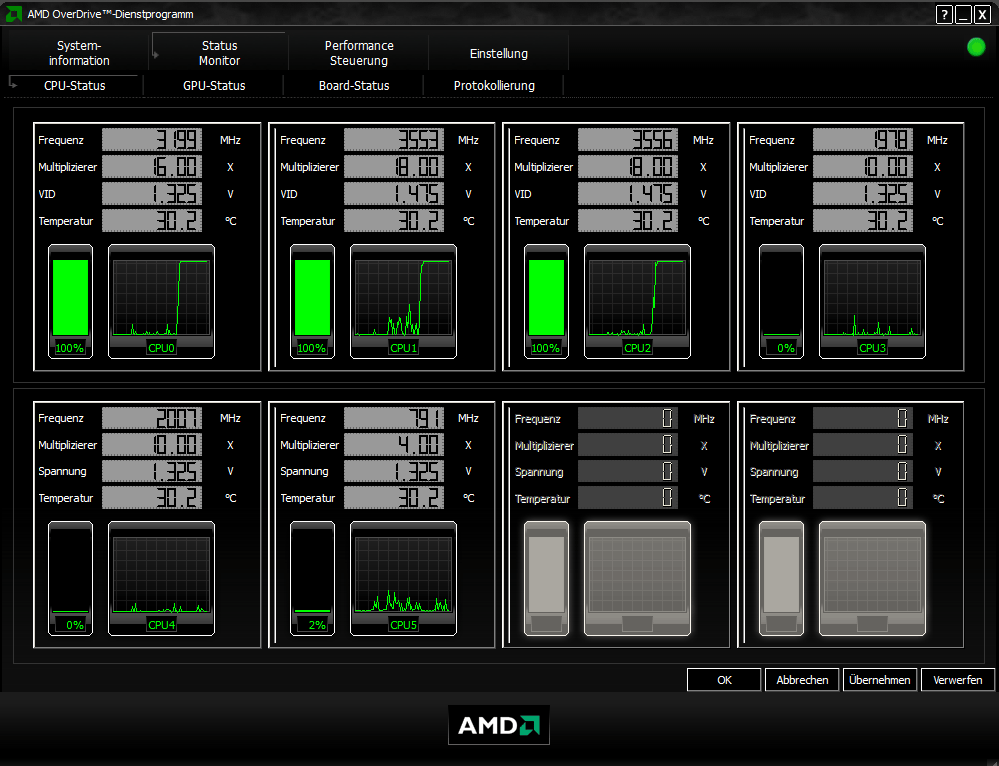Screen dimensions: 999x766
Task: Click the CPU3 0% load bar
Action: click(x=781, y=301)
